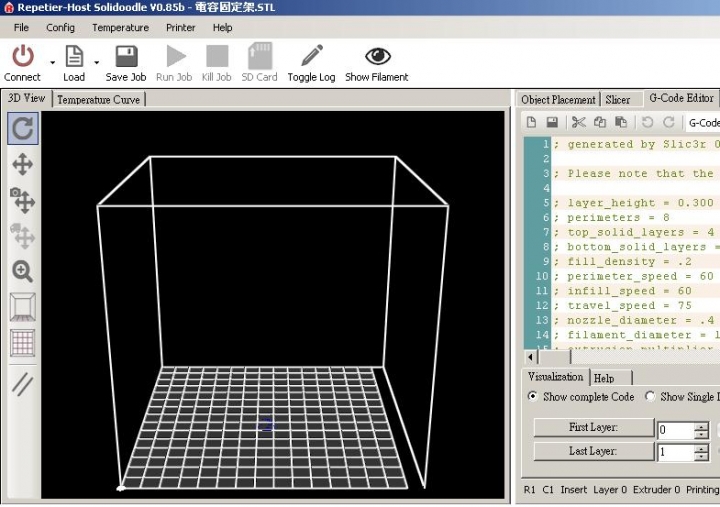The width and height of the screenshot is (720, 507).
Task: Expand the Load dropdown arrow
Action: tap(97, 62)
